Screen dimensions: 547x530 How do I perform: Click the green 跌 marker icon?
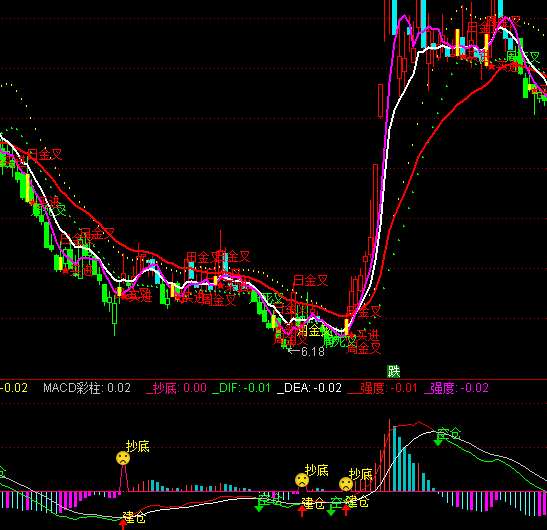(394, 372)
